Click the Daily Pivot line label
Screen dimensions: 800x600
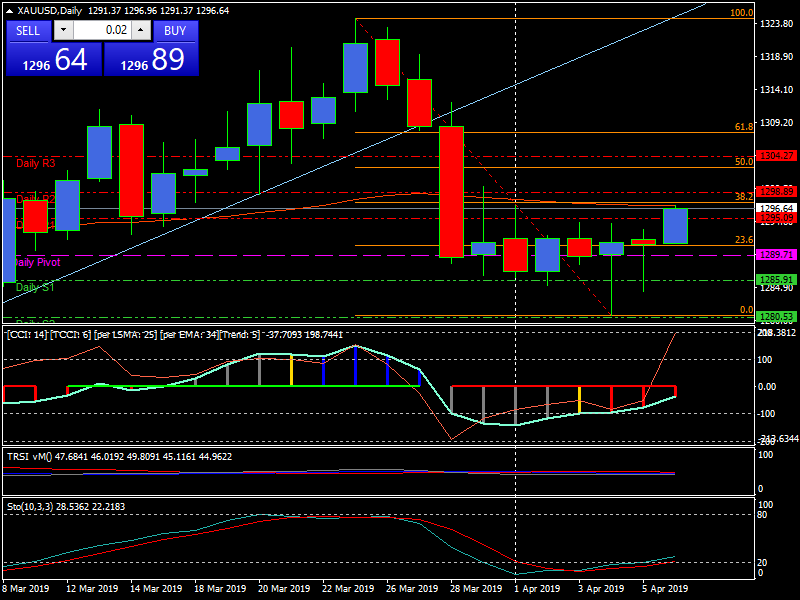(38, 262)
